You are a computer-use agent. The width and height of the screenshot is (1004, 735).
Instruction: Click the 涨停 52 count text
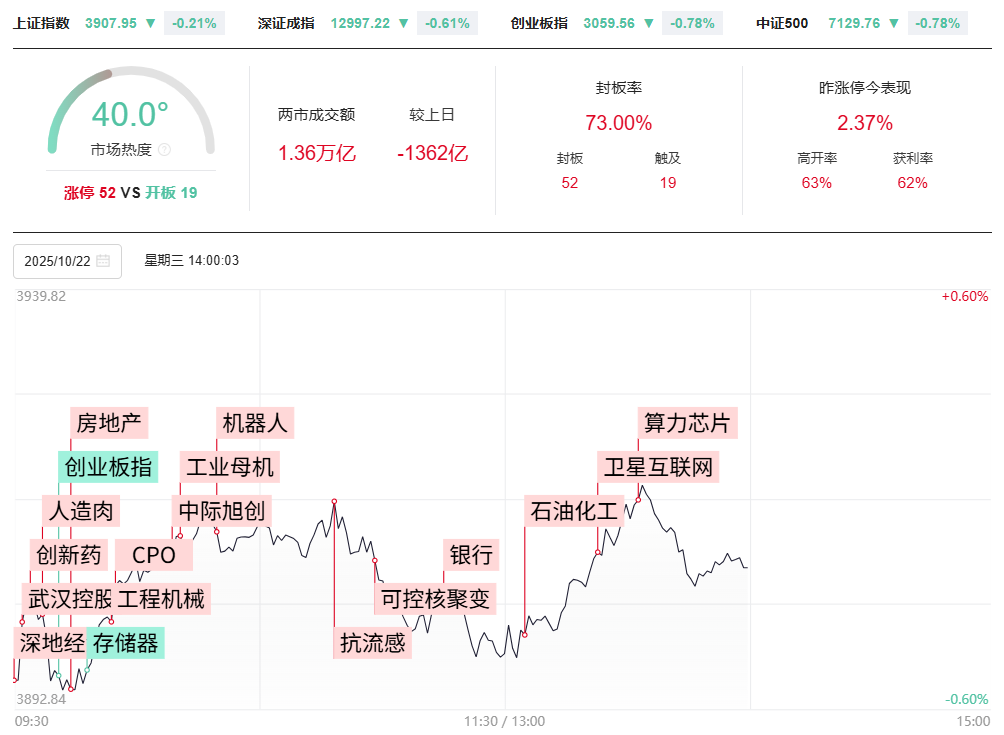90,193
